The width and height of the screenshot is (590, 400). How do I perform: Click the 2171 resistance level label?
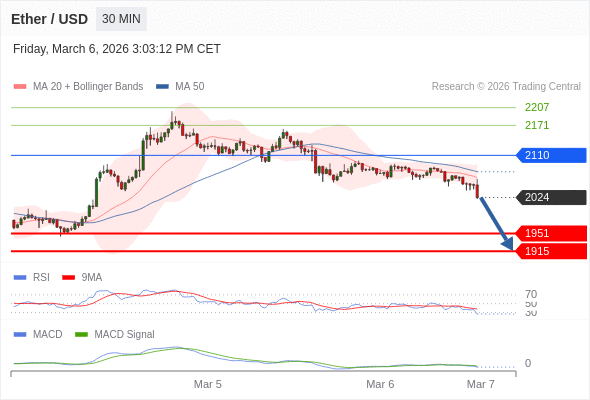[x=537, y=125]
